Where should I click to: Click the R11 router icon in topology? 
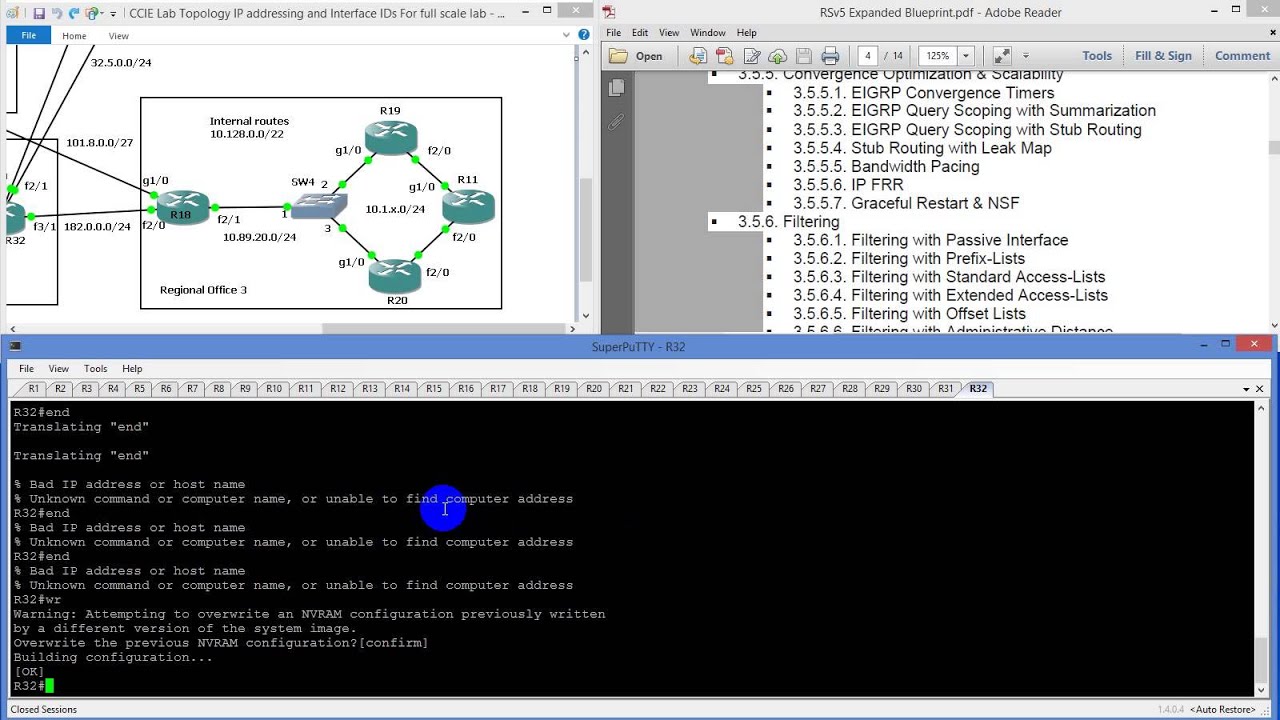point(468,205)
